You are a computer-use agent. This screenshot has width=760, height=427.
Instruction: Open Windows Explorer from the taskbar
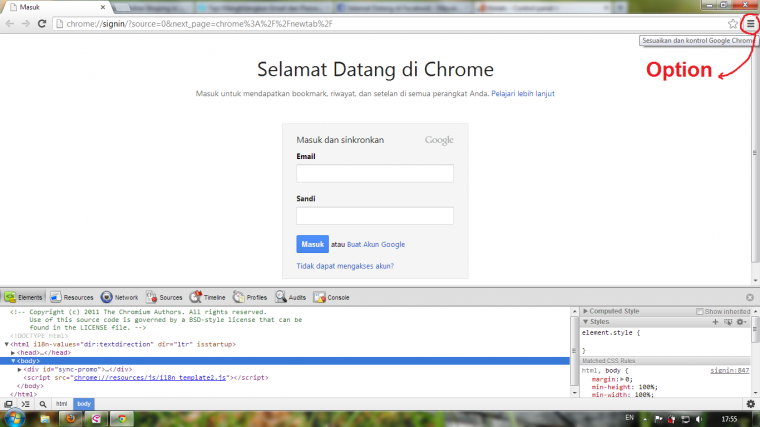45,419
